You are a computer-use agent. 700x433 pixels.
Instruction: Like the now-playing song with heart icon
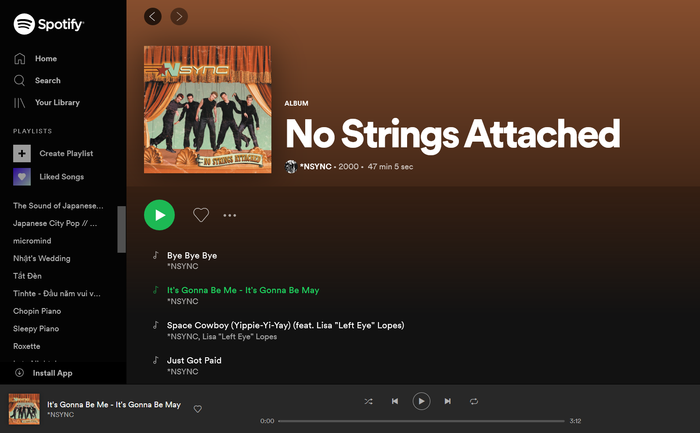[198, 409]
